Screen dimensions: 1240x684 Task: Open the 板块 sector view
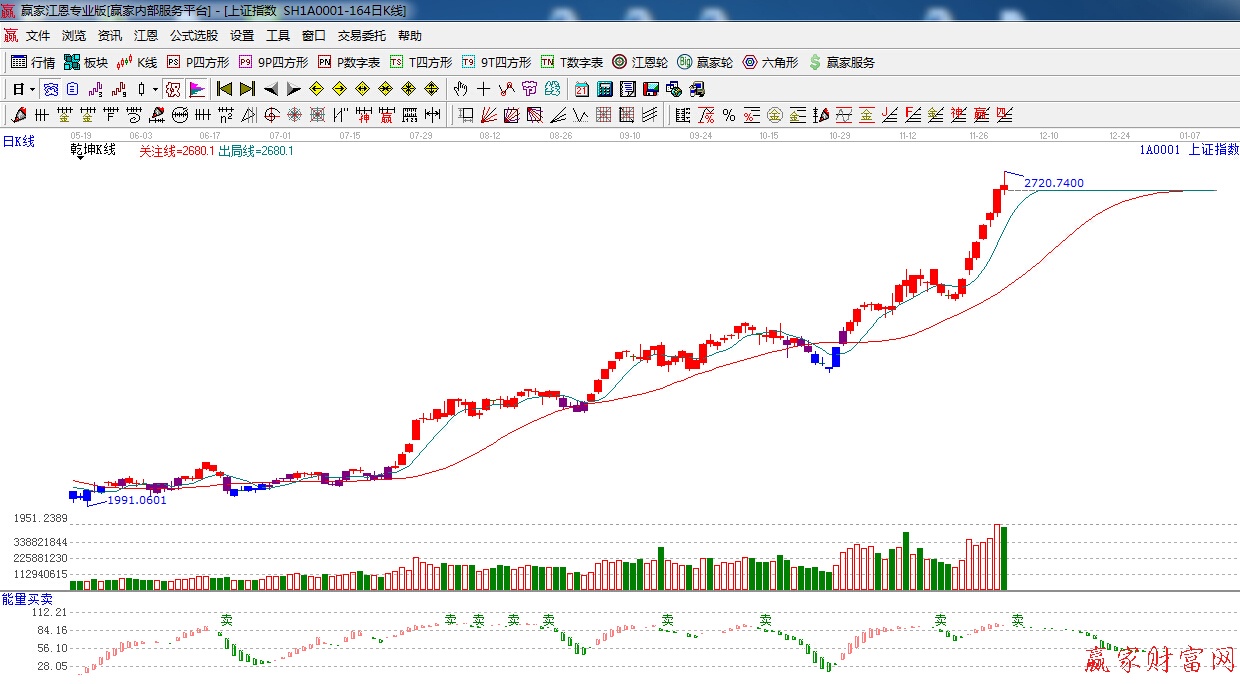pos(85,62)
